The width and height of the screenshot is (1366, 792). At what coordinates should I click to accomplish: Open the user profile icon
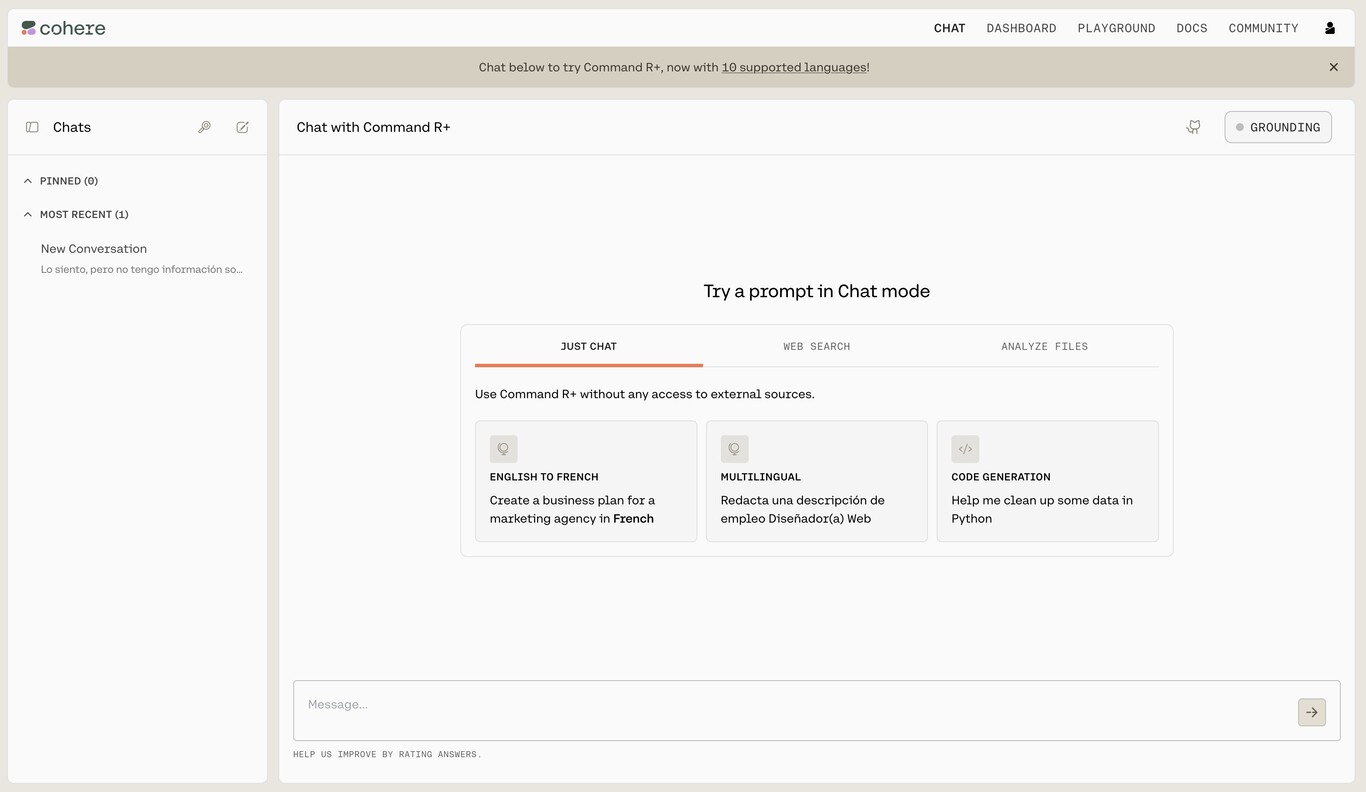coord(1330,28)
